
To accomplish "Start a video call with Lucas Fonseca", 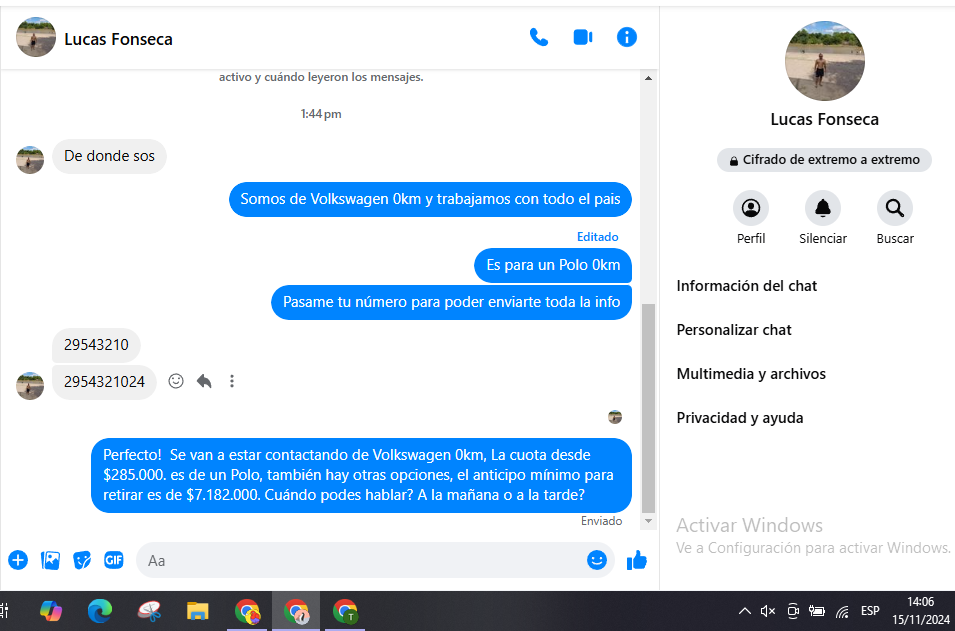I will (x=583, y=38).
